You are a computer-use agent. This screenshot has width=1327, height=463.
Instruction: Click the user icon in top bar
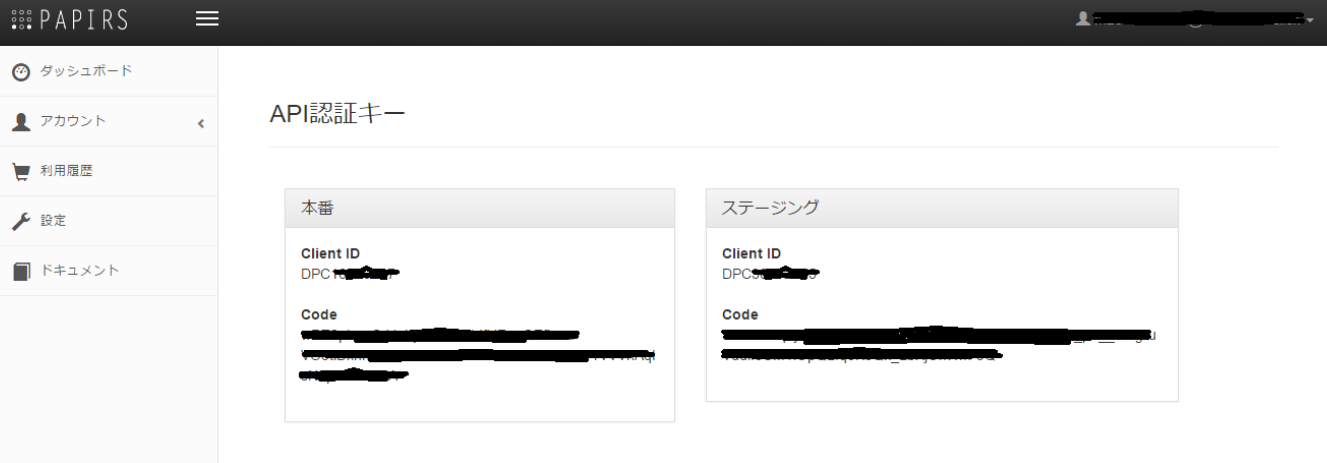[1082, 19]
